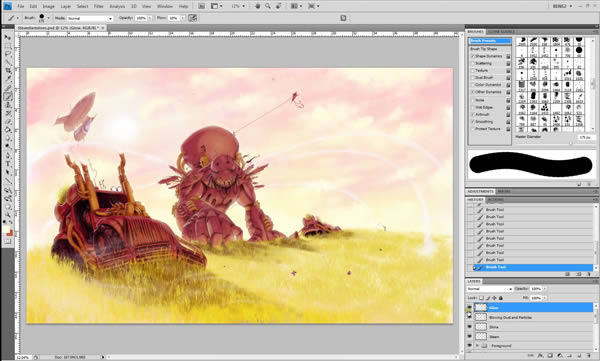Open the Flow slider arrow in options bar
The width and height of the screenshot is (600, 361).
coord(183,18)
